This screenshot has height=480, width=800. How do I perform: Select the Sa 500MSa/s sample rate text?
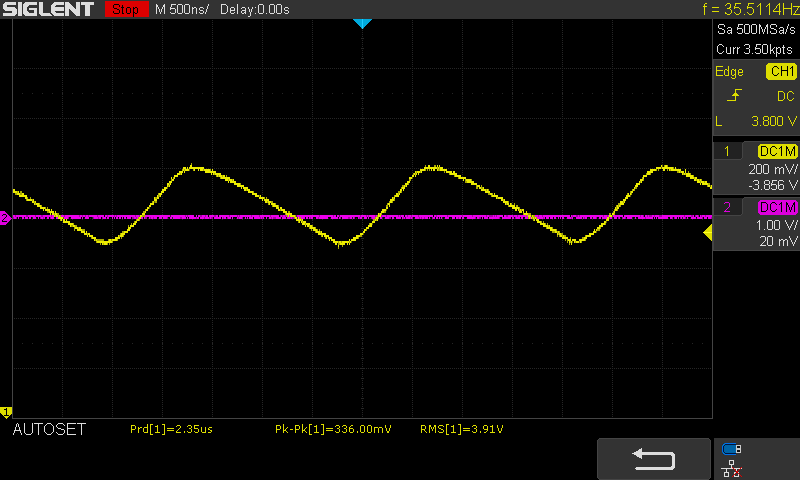point(756,29)
